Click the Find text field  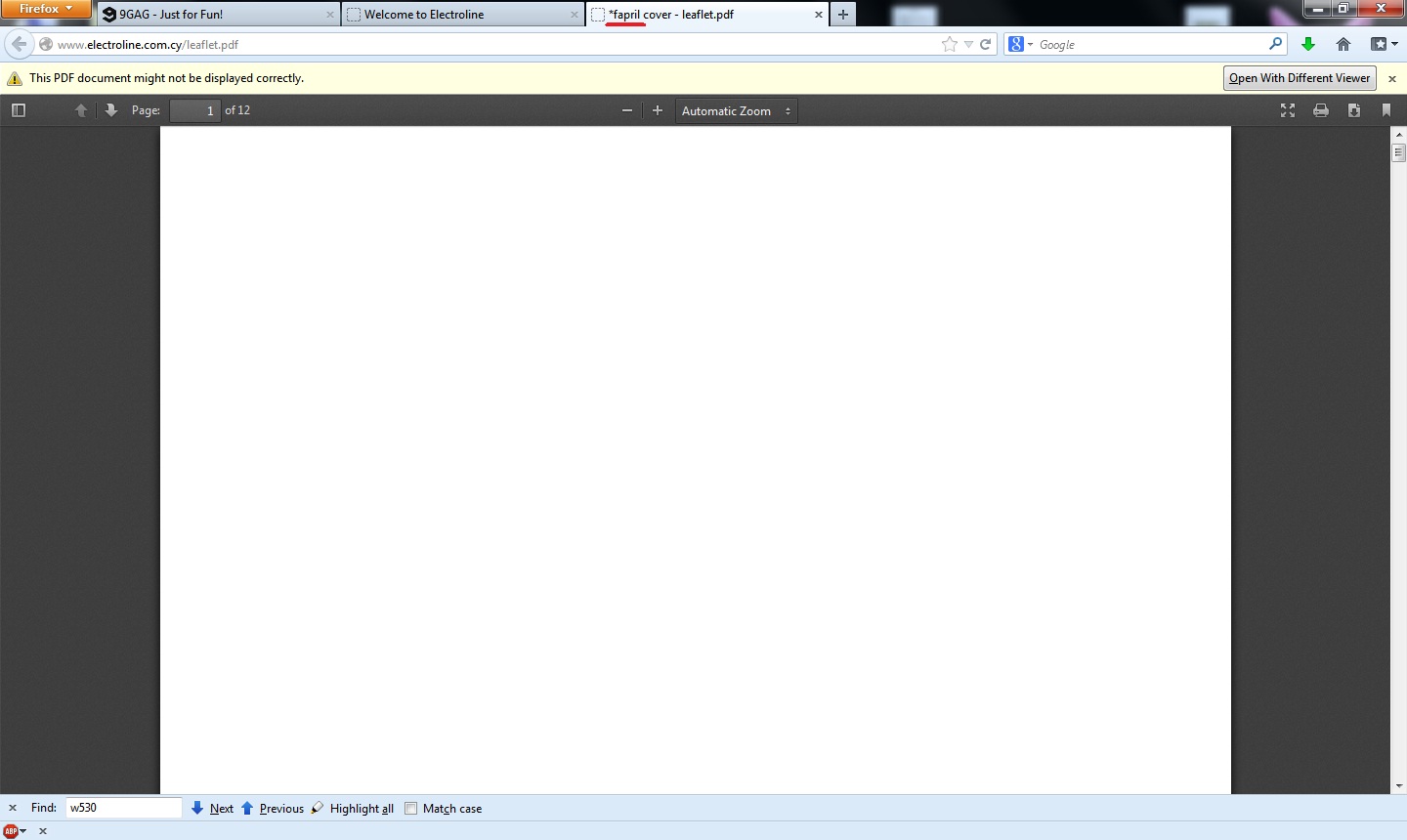[x=124, y=808]
